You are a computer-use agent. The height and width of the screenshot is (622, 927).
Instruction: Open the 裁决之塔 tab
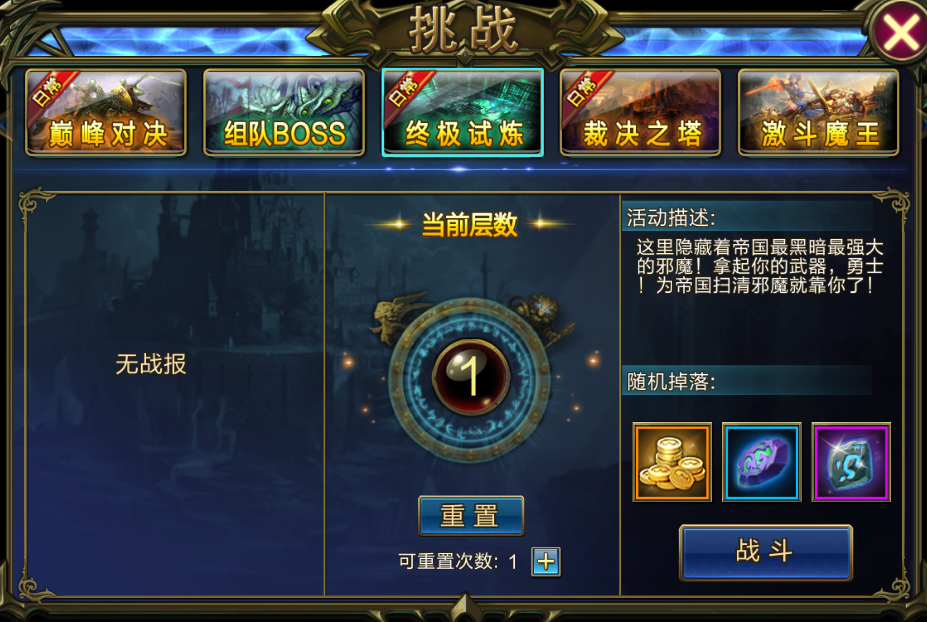[x=640, y=112]
